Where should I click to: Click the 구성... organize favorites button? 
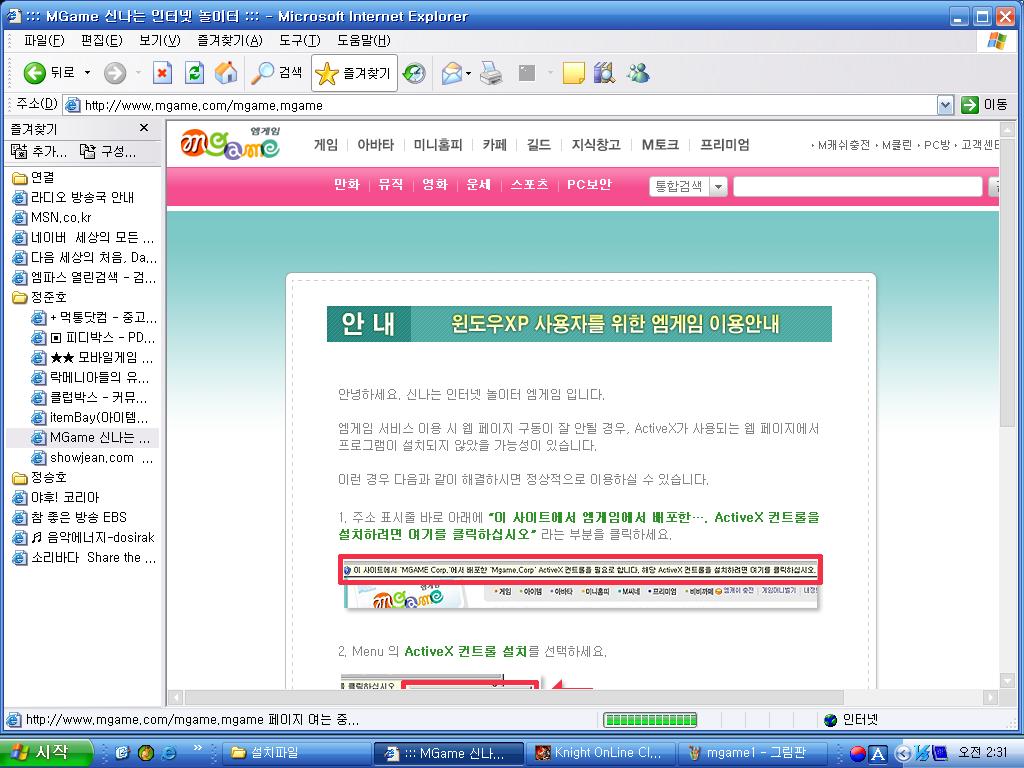tap(108, 152)
